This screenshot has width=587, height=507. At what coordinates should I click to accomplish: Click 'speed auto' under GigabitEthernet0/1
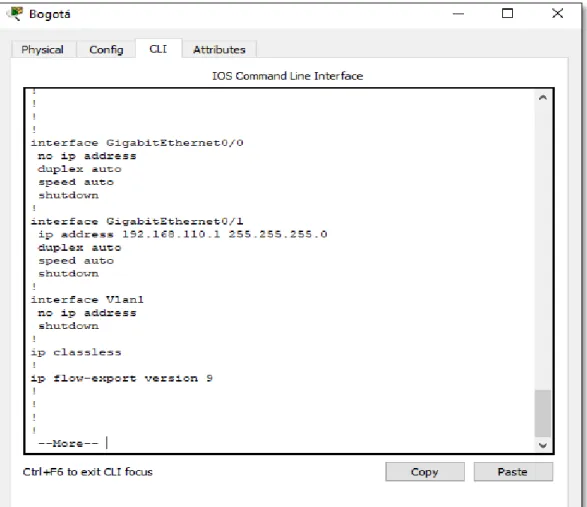pos(76,261)
